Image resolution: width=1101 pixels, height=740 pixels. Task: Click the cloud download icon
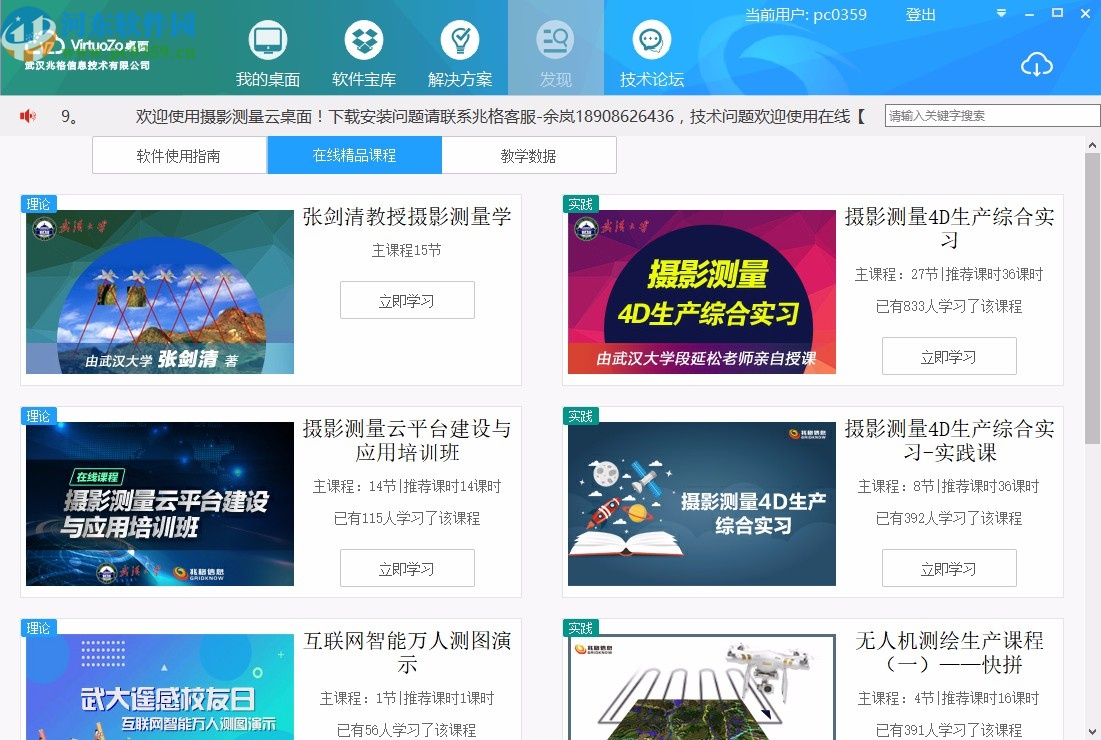click(x=1037, y=65)
